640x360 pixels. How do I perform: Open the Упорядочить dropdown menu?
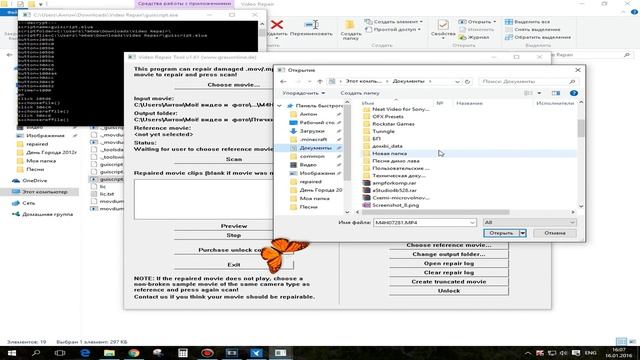(303, 93)
